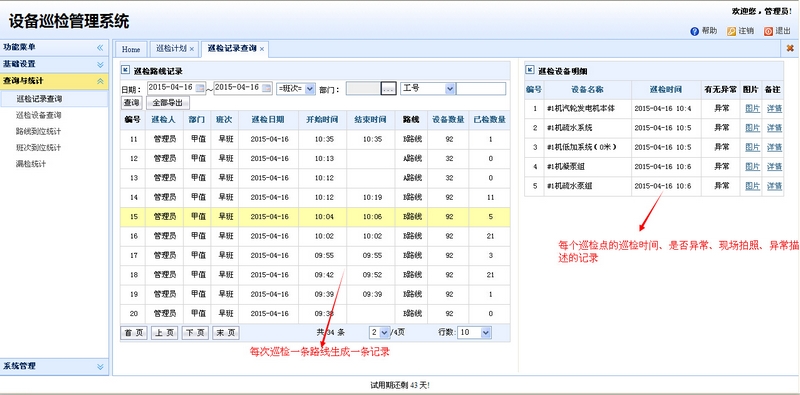The image size is (800, 395).
Task: Click the text field beside 工号
Action: coord(481,89)
